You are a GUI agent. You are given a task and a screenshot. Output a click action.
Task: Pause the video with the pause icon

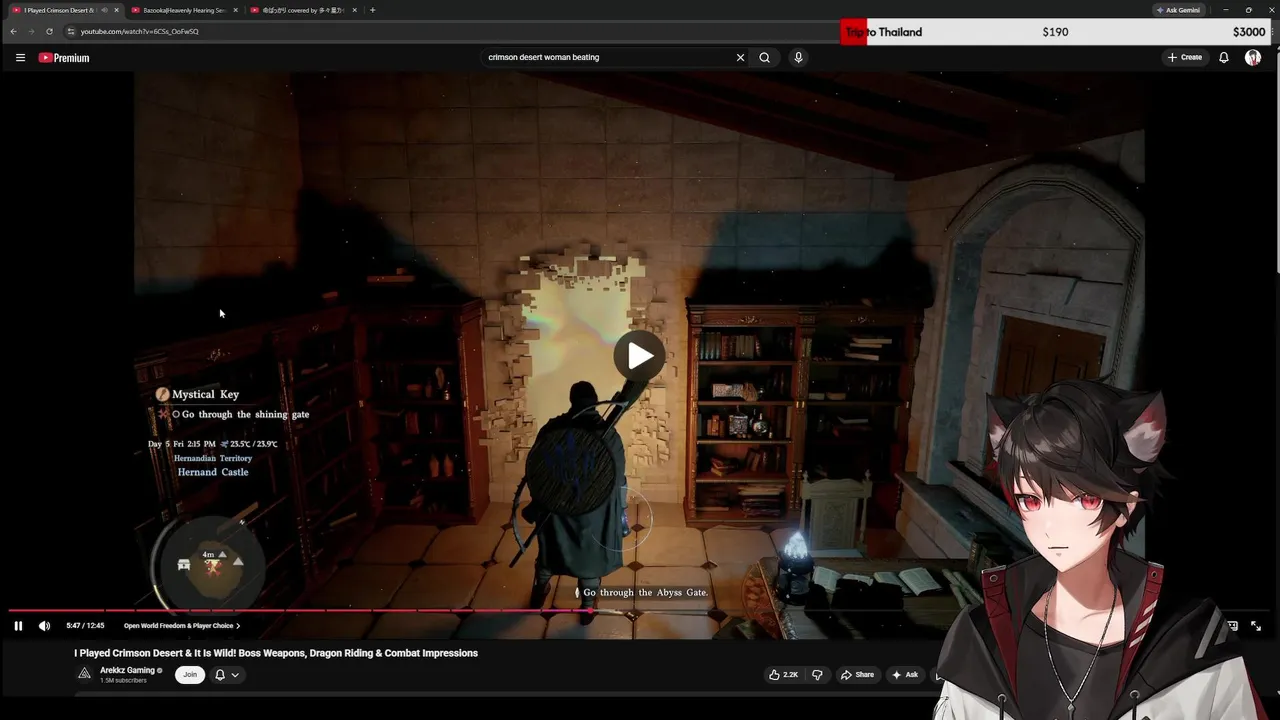point(18,626)
